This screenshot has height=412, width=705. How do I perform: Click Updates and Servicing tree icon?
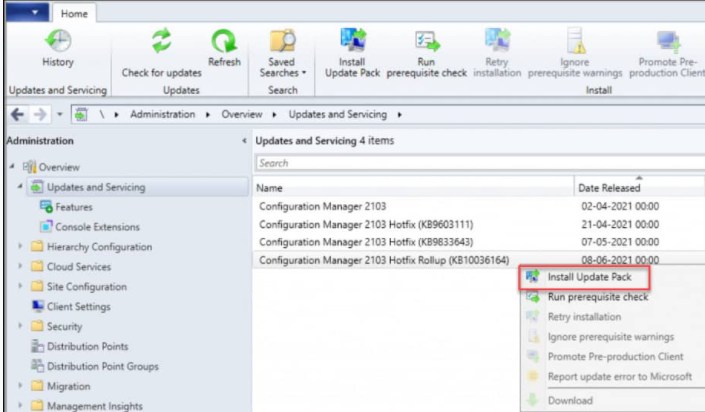[x=37, y=187]
